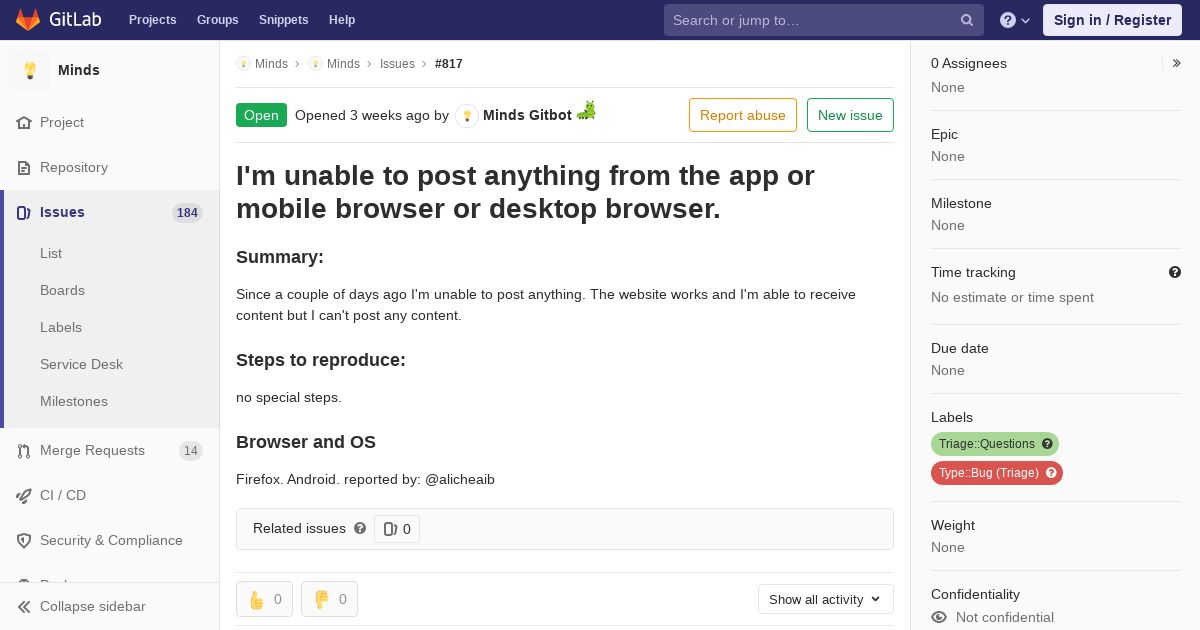
Task: Click the CI / CD rocket icon
Action: click(24, 495)
